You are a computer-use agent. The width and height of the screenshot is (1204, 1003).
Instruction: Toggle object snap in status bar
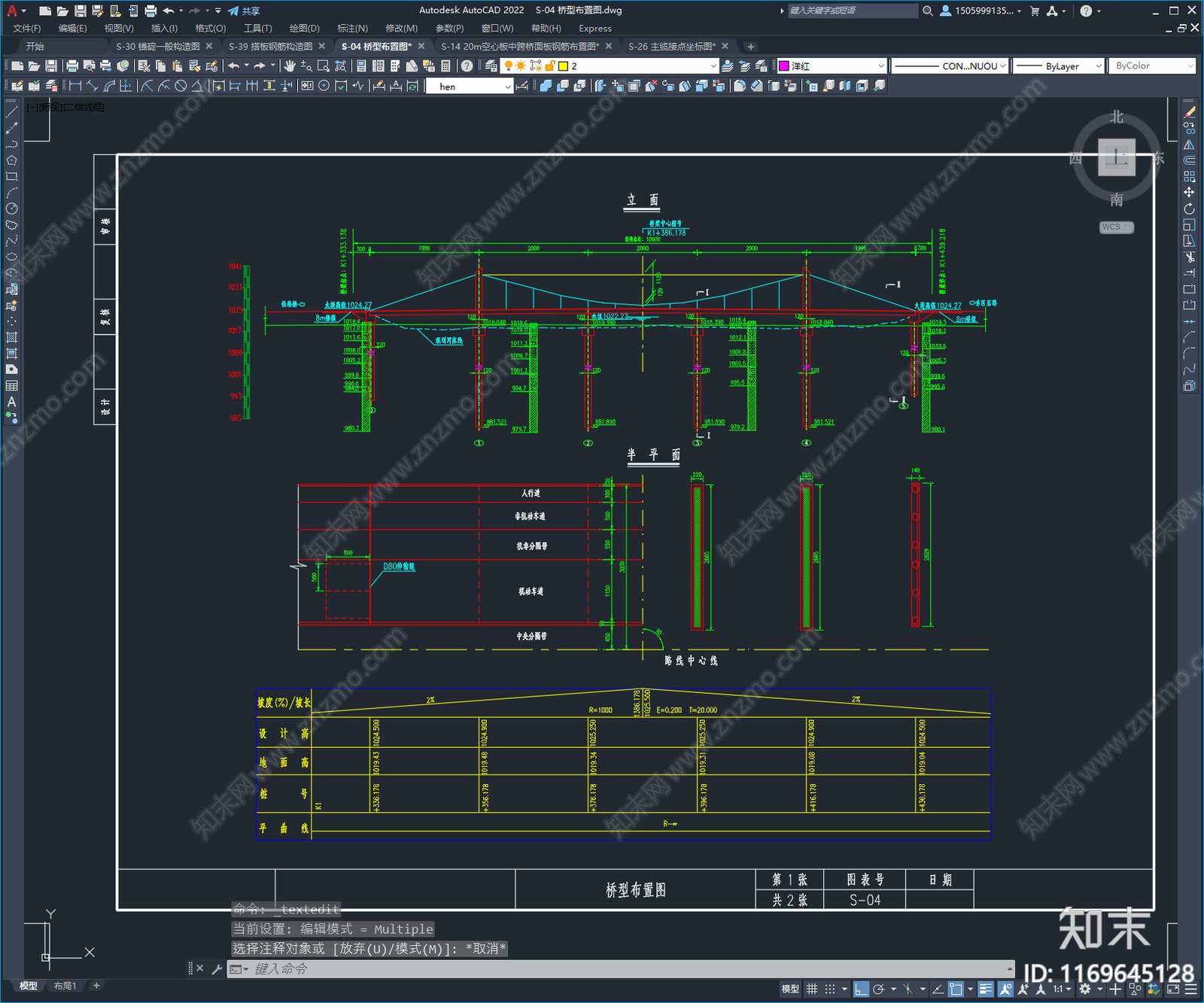956,989
